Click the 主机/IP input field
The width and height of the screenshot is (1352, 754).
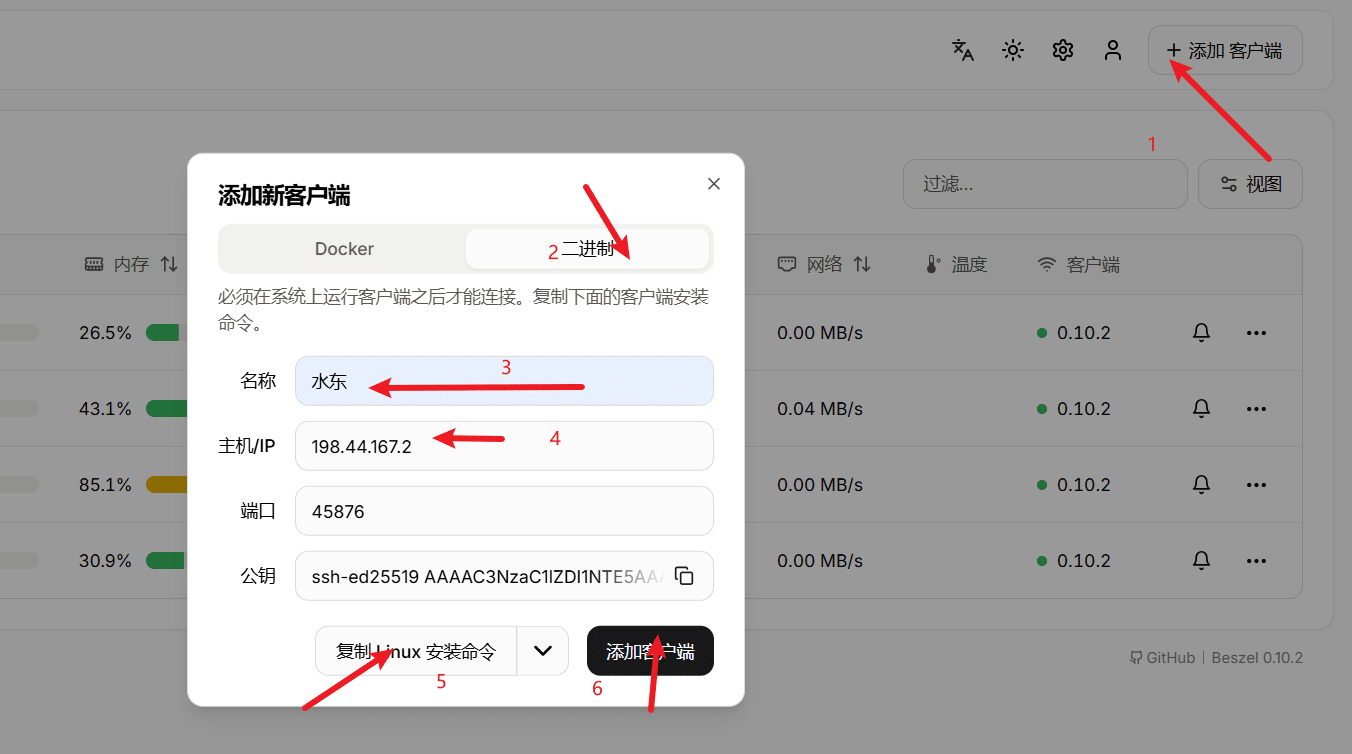[x=504, y=446]
